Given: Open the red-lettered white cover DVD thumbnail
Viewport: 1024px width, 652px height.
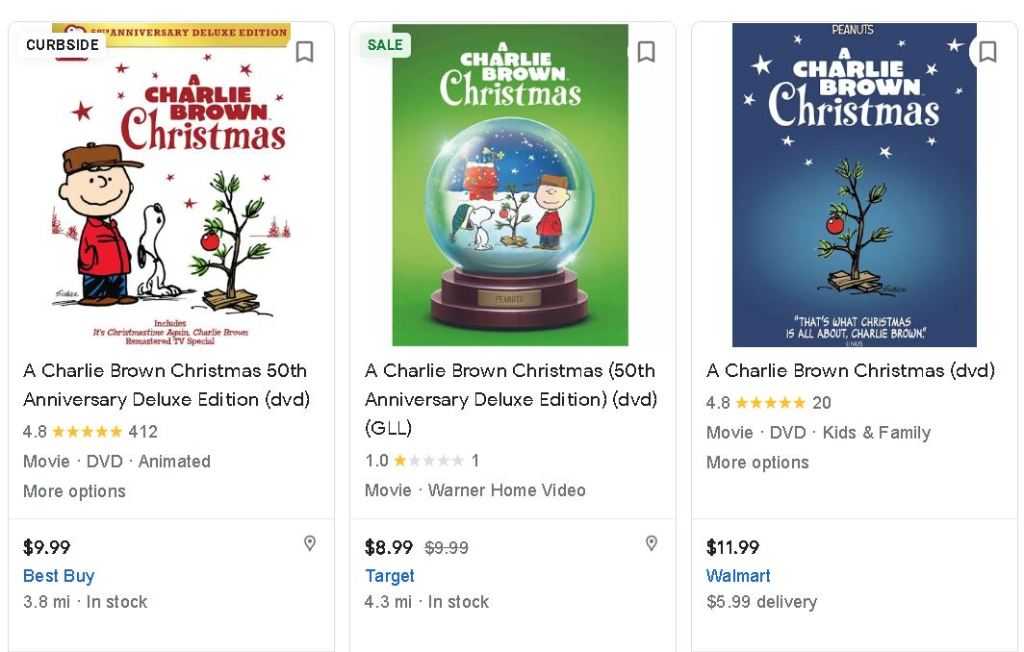Looking at the screenshot, I should [171, 185].
